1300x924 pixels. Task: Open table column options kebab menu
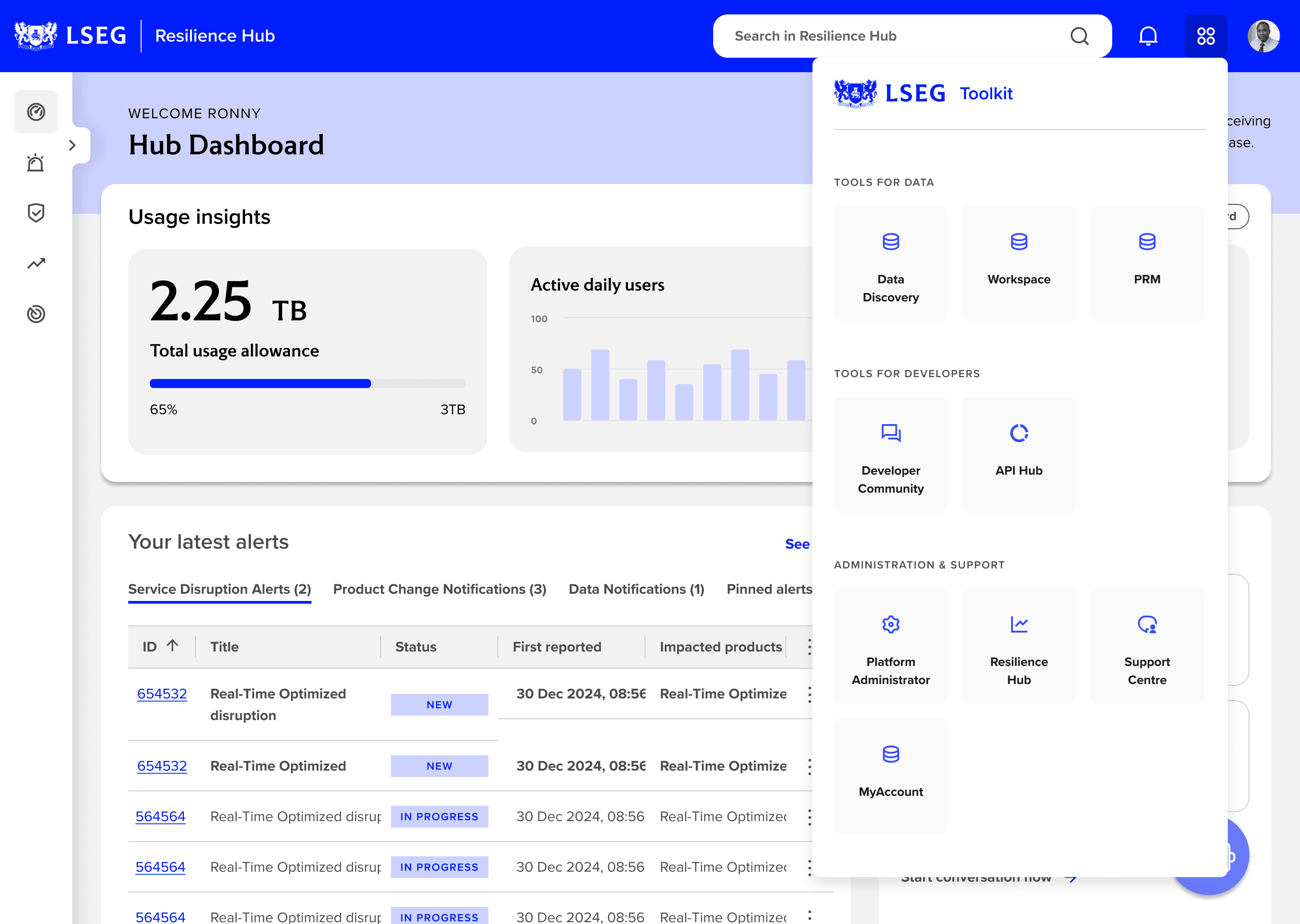pyautogui.click(x=809, y=647)
